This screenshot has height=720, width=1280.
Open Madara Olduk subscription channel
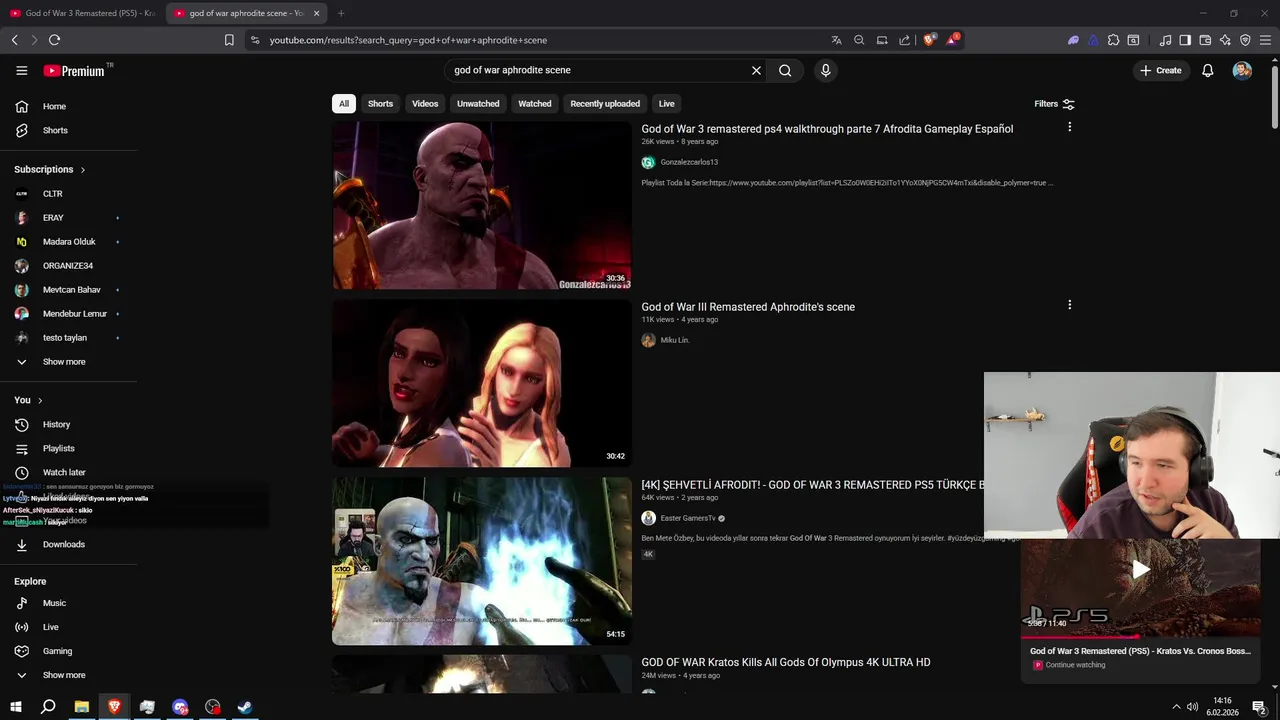tap(68, 242)
